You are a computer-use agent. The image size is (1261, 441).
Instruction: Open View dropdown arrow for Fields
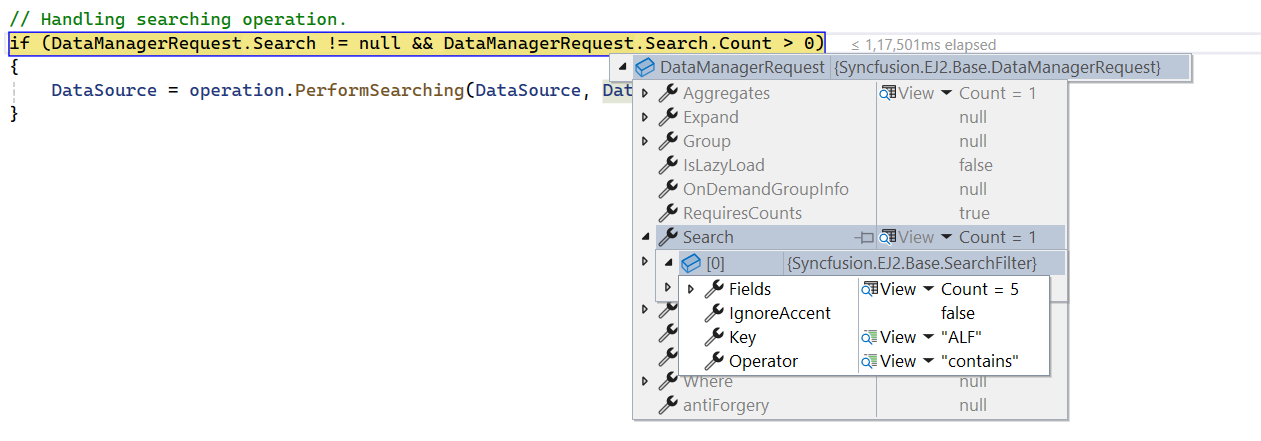pos(927,289)
